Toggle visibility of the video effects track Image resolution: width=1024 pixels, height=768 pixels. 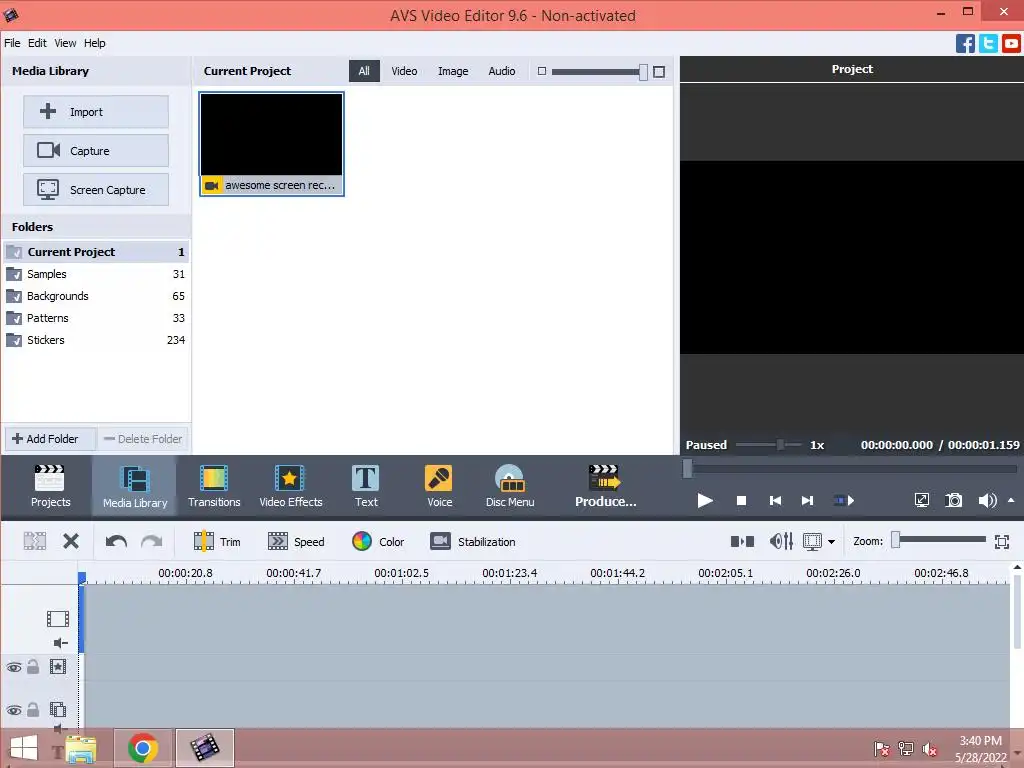pyautogui.click(x=14, y=667)
